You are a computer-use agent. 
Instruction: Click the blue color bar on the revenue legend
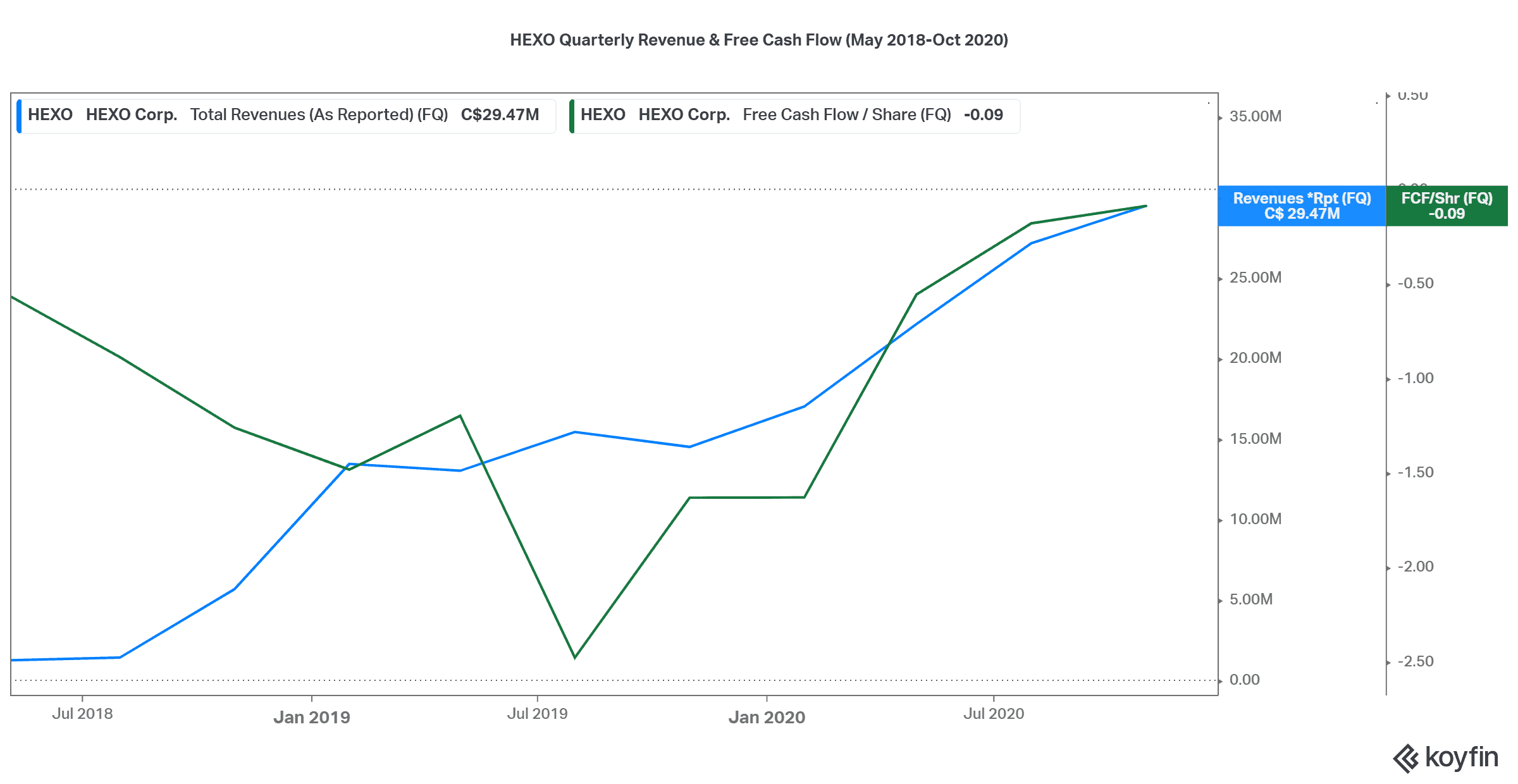(x=19, y=116)
